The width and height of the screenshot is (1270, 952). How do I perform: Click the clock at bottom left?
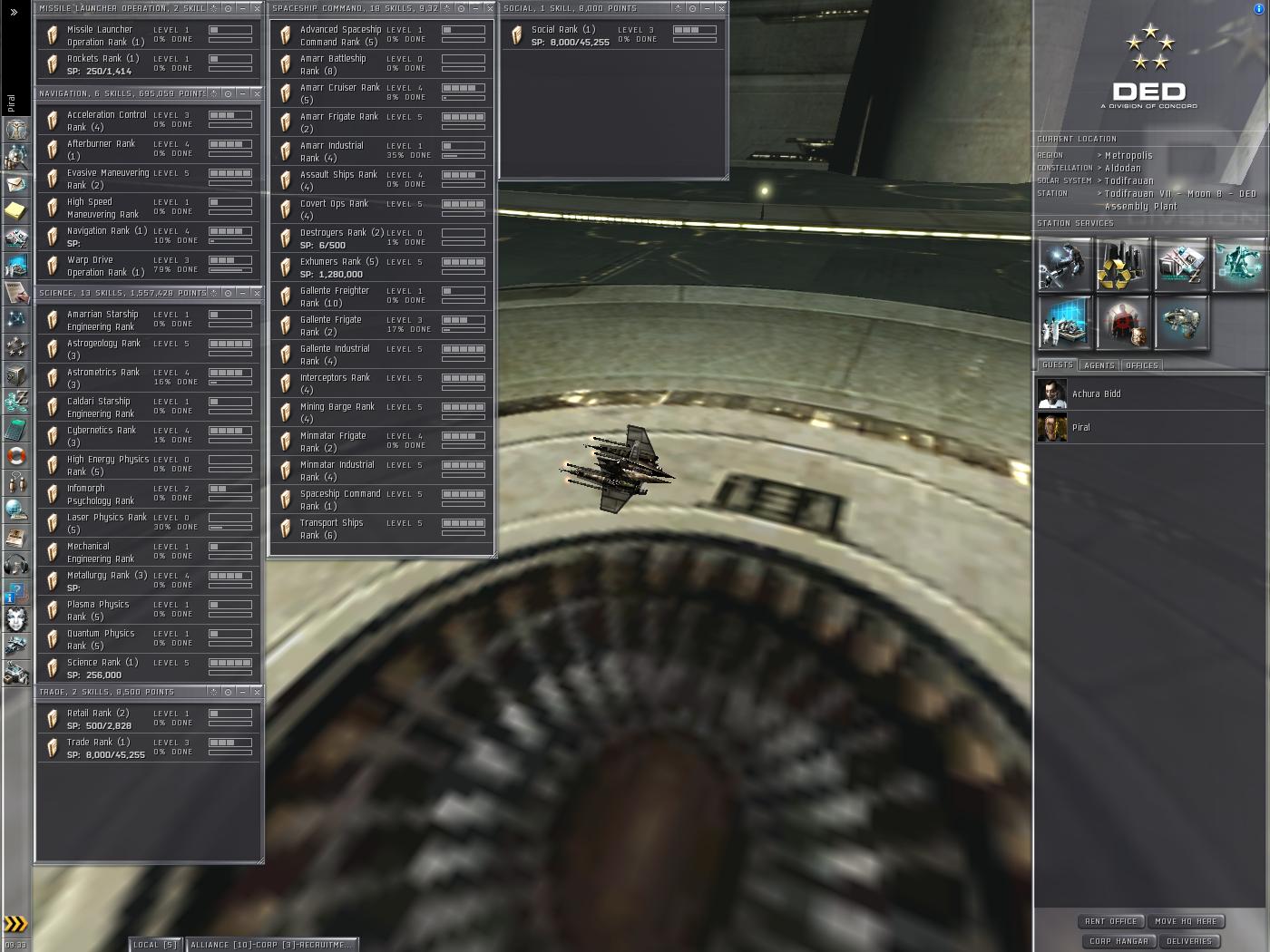point(15,945)
